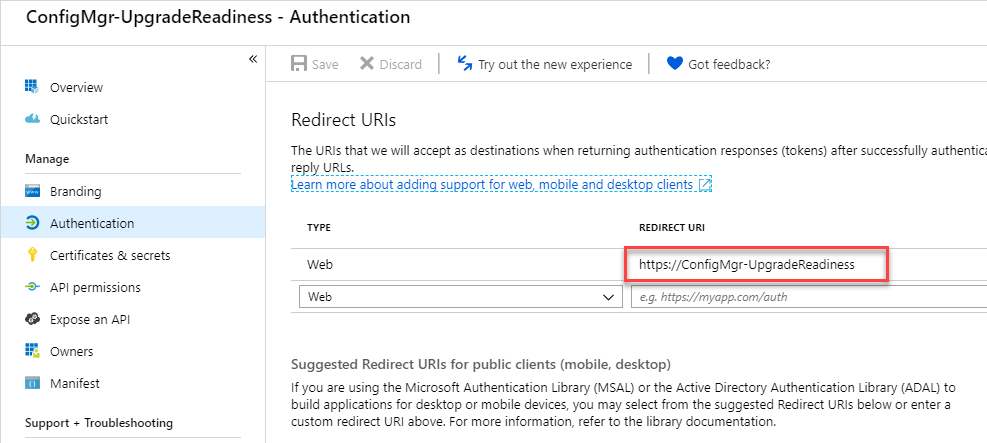The image size is (987, 443).
Task: Click the Overview grid icon
Action: click(x=32, y=87)
